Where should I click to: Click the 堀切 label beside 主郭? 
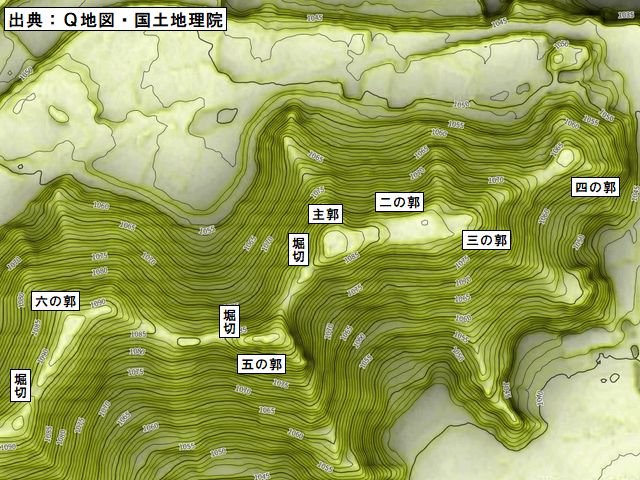click(x=298, y=250)
